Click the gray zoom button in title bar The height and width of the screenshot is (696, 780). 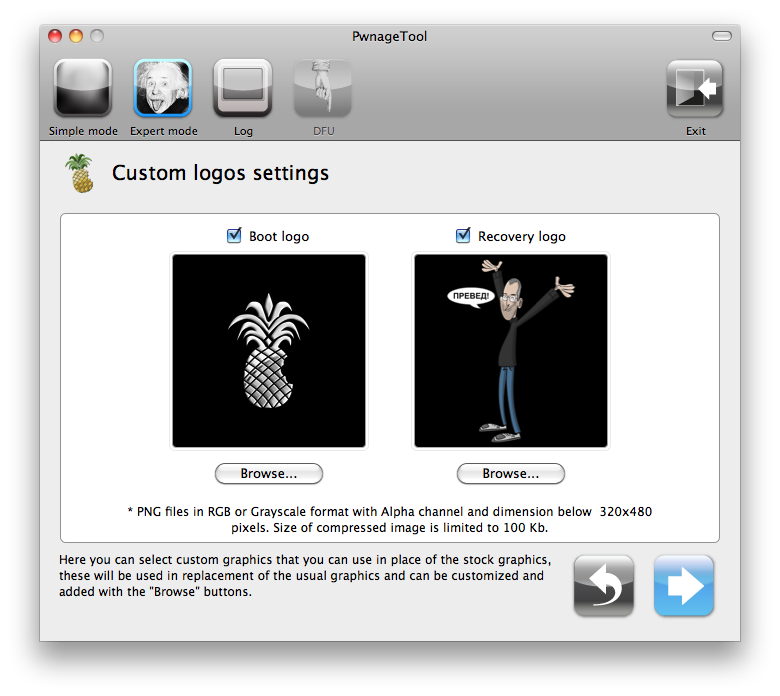pos(97,36)
